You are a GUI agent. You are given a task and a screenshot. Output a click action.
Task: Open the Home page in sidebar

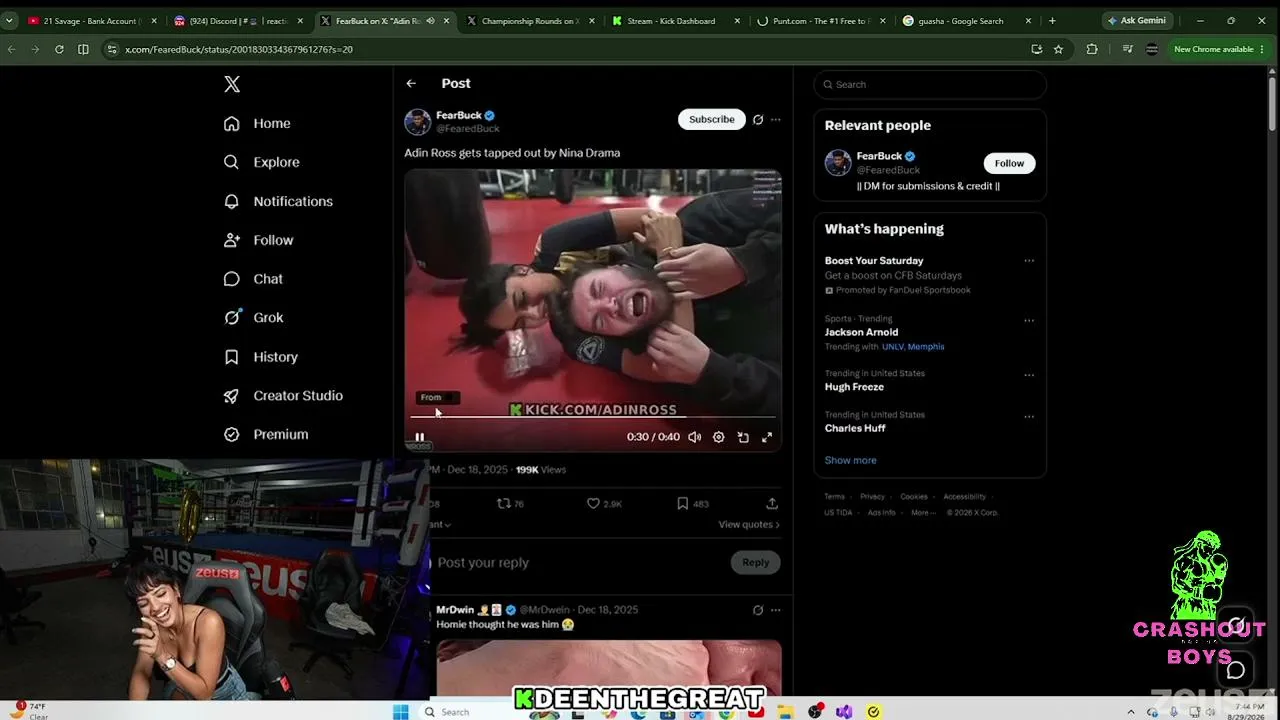pos(257,123)
